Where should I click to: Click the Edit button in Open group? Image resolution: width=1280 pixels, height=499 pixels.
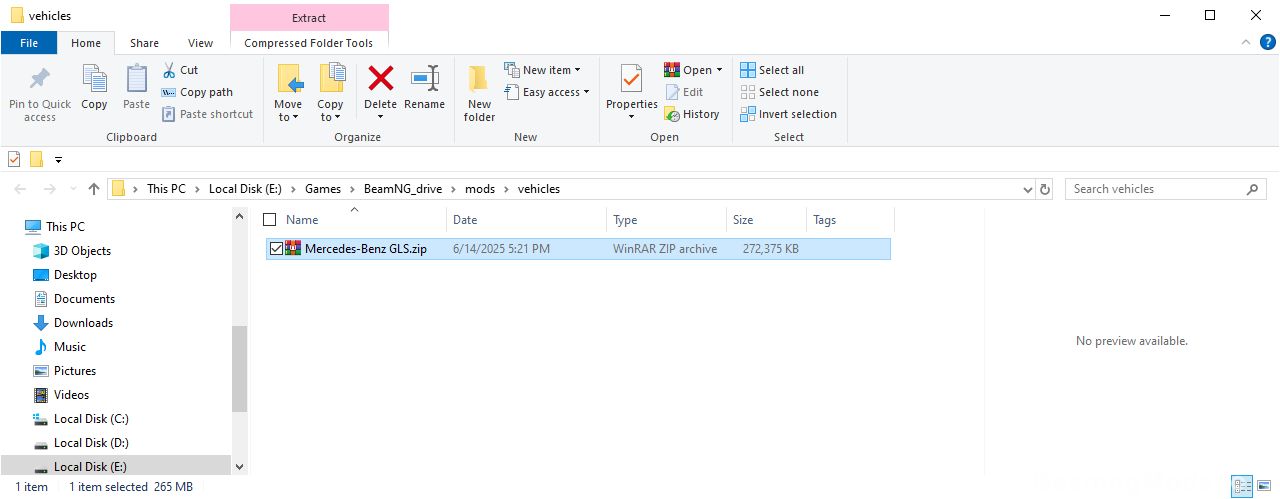pyautogui.click(x=684, y=92)
